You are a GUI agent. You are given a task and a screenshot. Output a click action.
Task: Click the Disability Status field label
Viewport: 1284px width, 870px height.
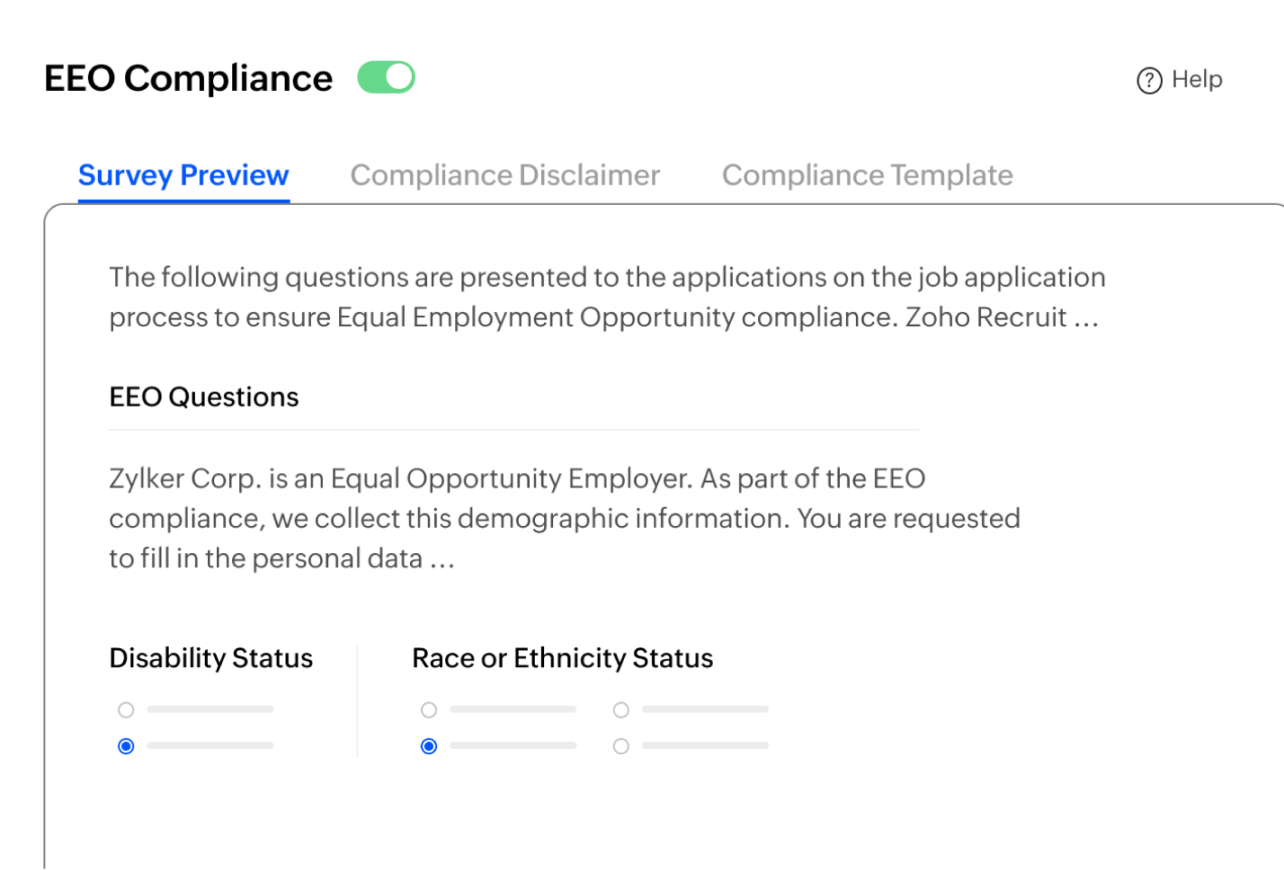click(211, 658)
